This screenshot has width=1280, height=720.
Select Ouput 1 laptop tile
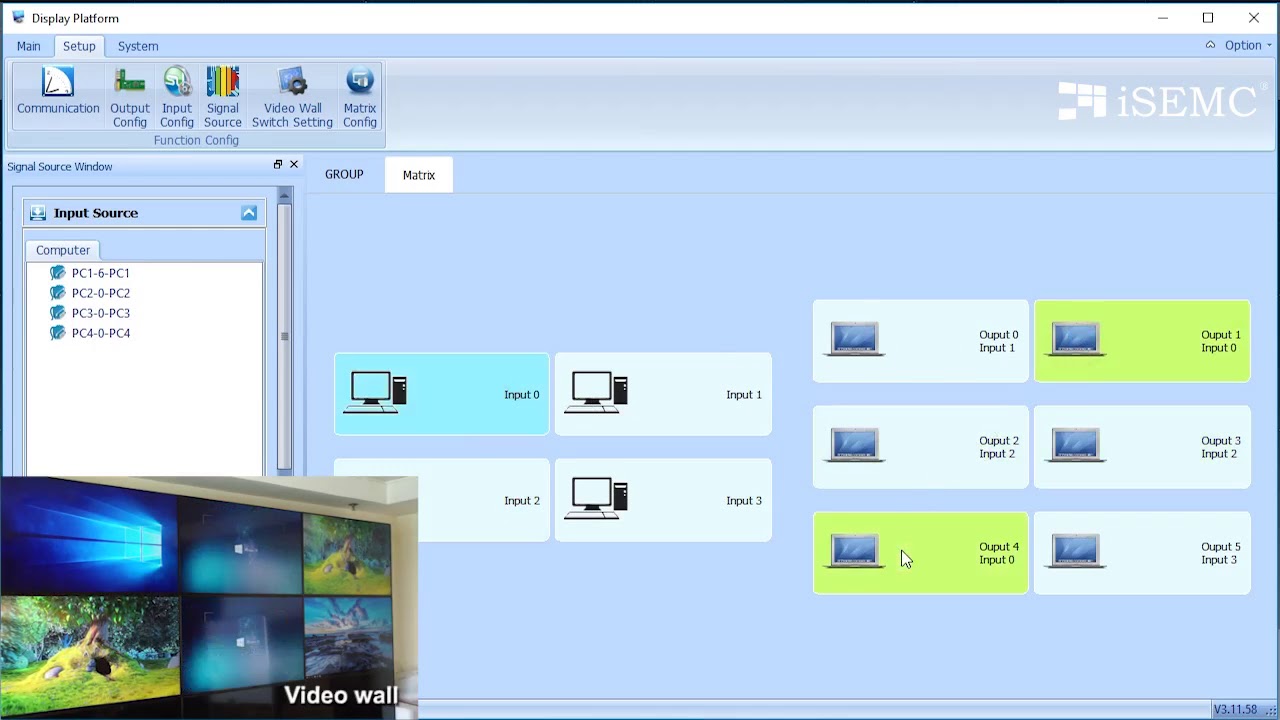[x=1142, y=341]
